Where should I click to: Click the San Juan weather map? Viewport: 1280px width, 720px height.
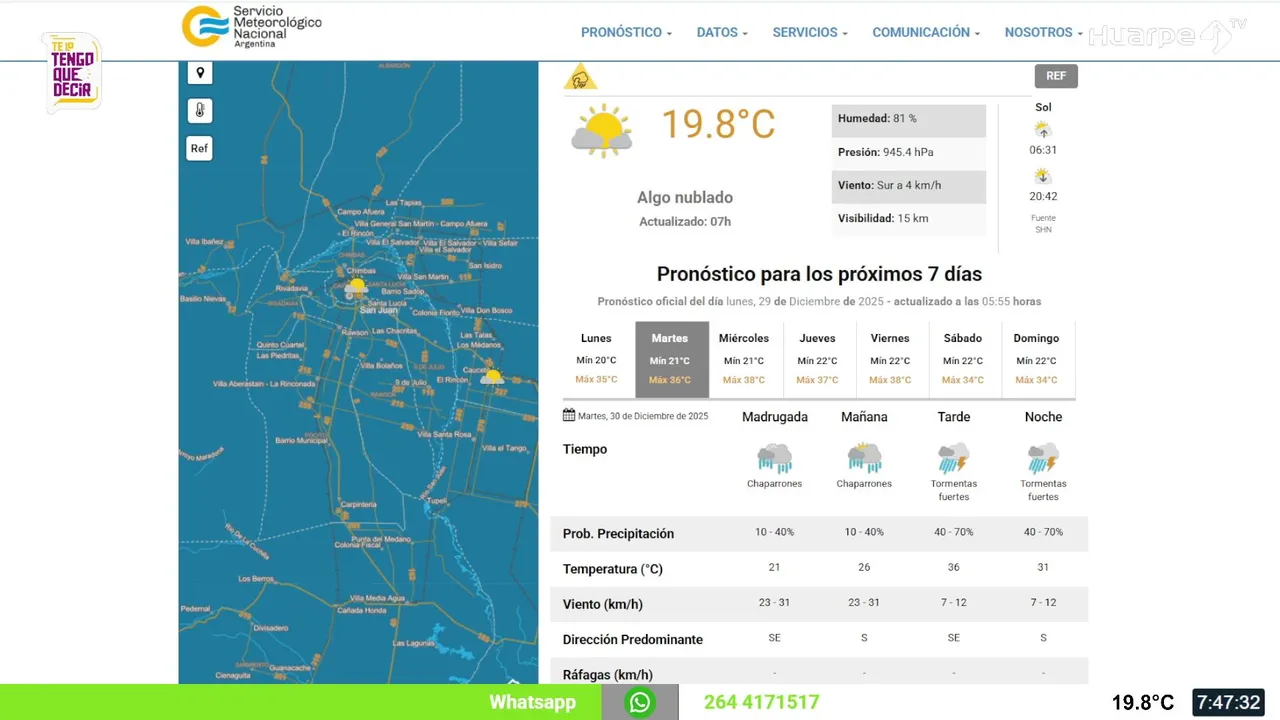pyautogui.click(x=358, y=373)
